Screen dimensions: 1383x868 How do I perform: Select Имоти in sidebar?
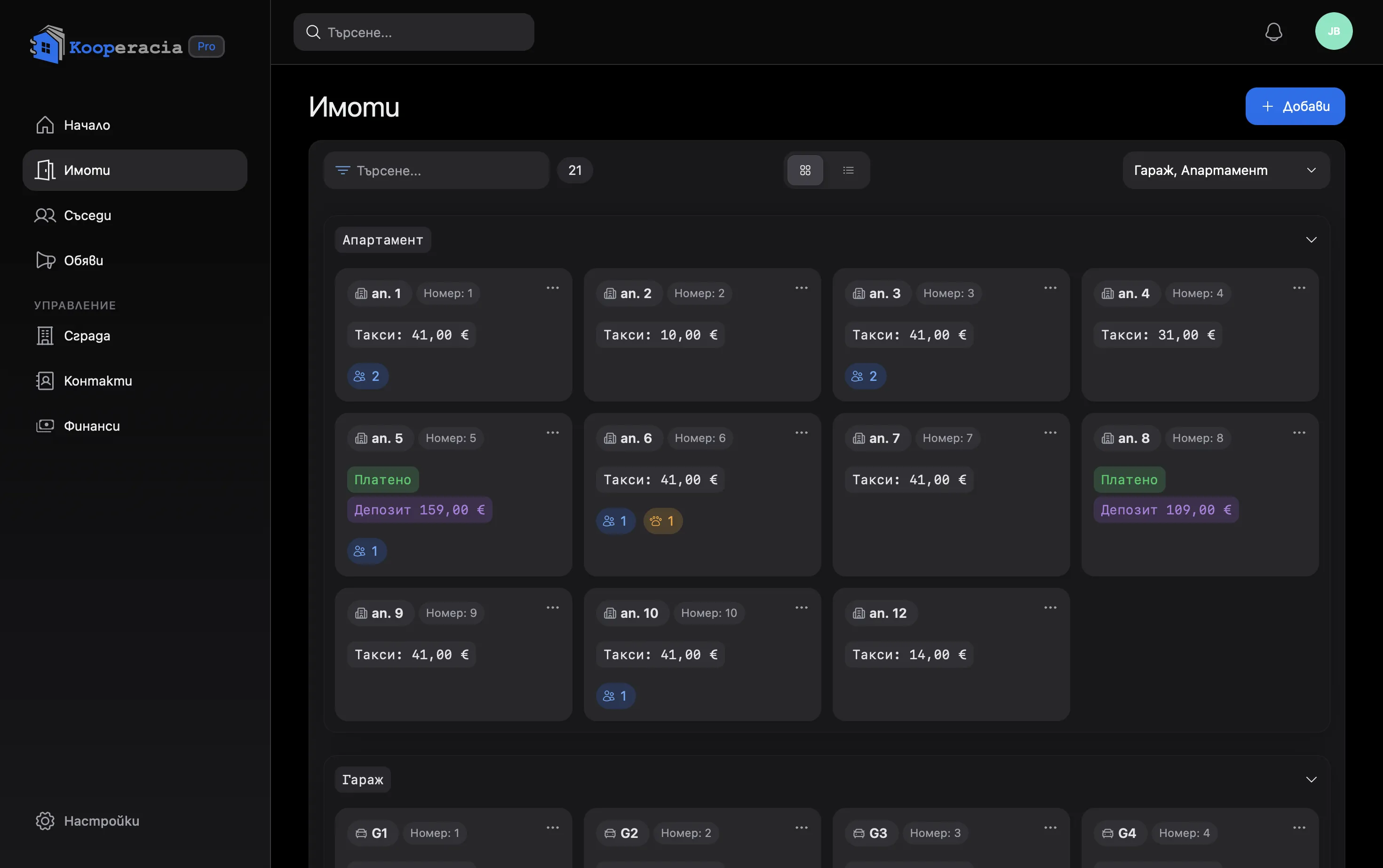(135, 170)
